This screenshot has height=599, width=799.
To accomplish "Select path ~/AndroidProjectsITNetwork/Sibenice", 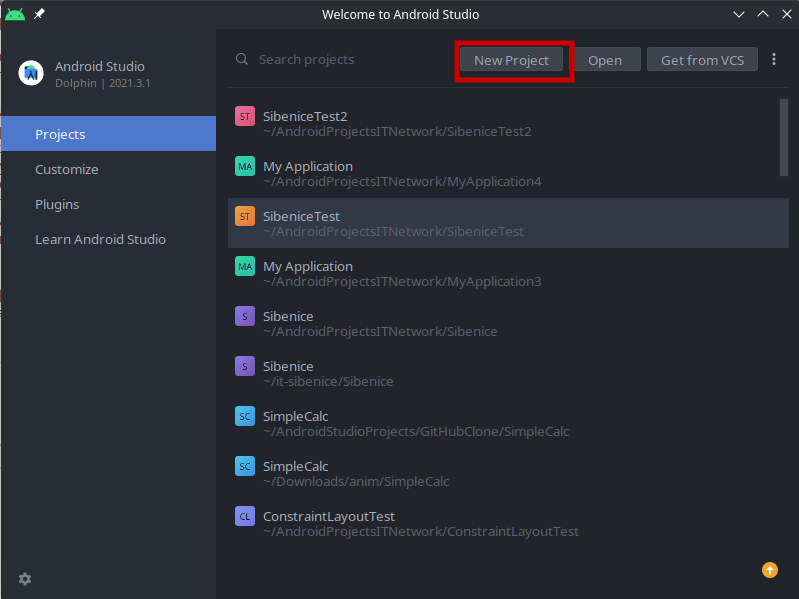I will 380,331.
